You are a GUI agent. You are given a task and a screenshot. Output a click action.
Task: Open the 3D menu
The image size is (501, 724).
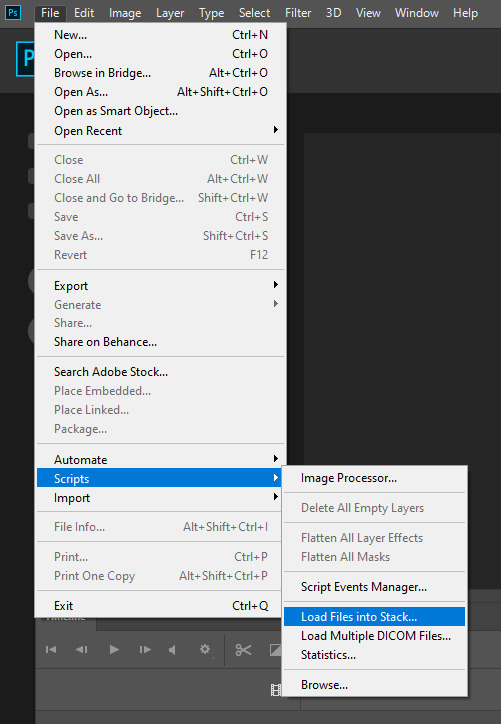pyautogui.click(x=333, y=13)
